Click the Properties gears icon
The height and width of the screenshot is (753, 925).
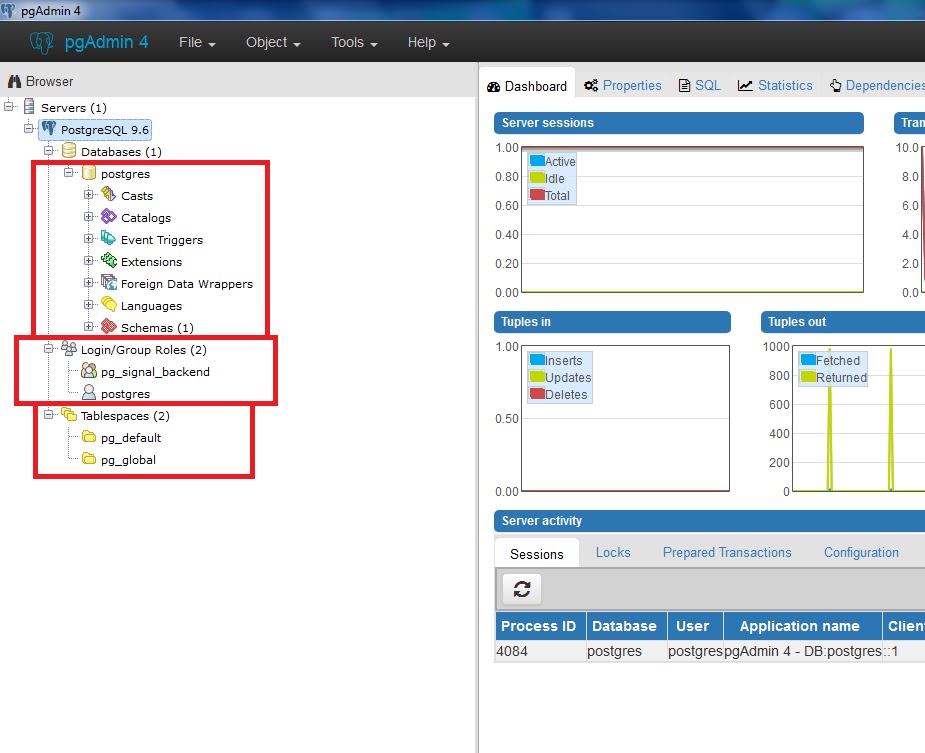pyautogui.click(x=591, y=86)
